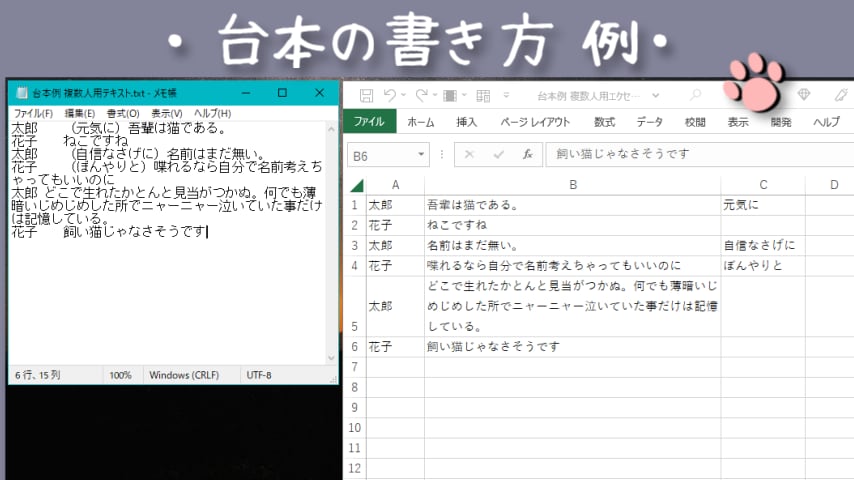Click cell A6 花子

395,347
